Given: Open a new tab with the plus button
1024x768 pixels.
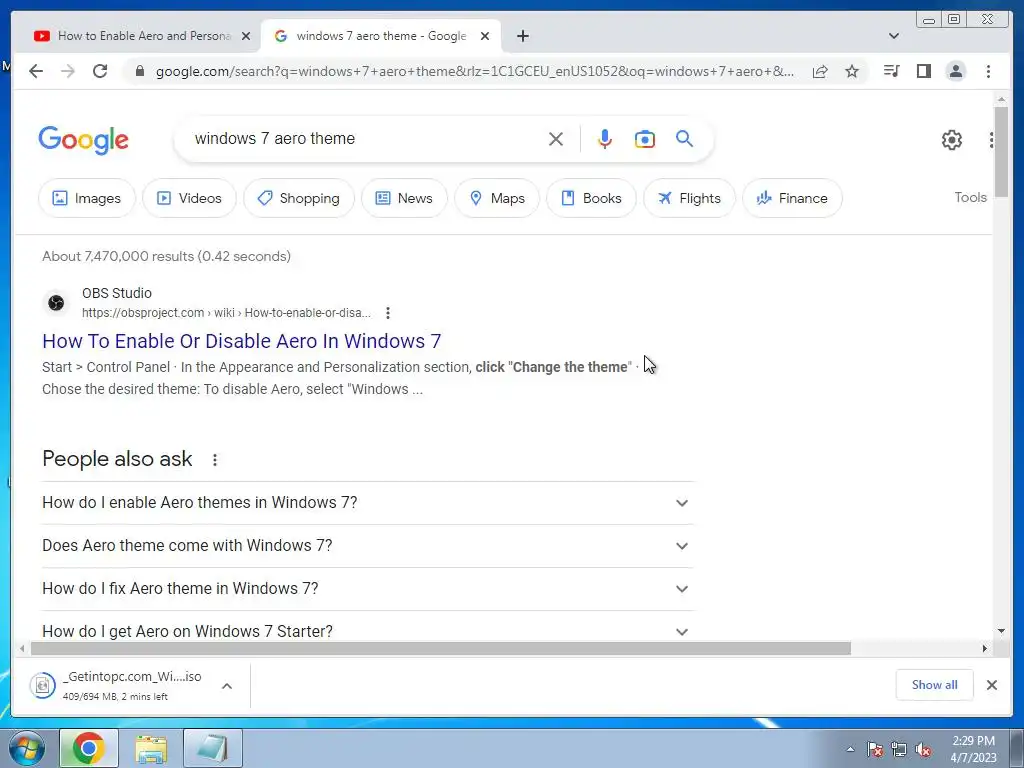Looking at the screenshot, I should 522,36.
